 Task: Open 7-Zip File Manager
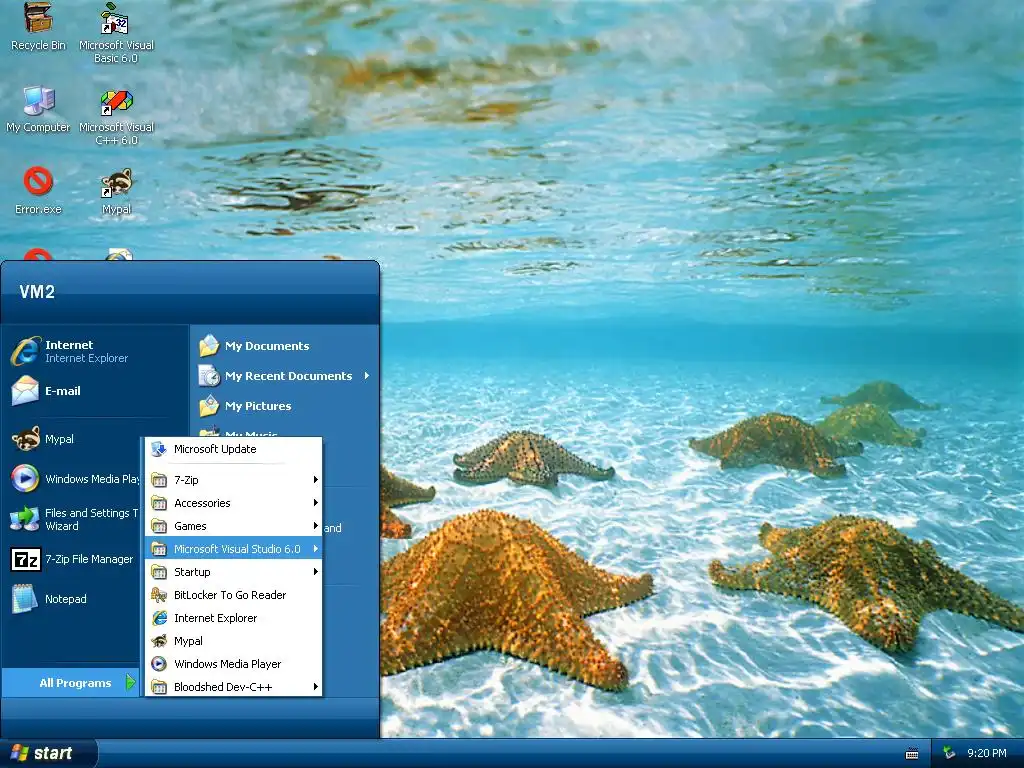[73, 559]
